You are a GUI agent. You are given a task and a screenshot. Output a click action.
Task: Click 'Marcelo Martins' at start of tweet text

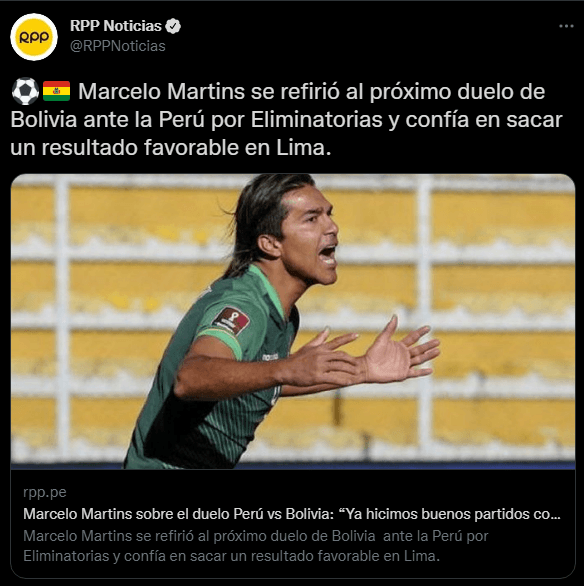[x=161, y=91]
